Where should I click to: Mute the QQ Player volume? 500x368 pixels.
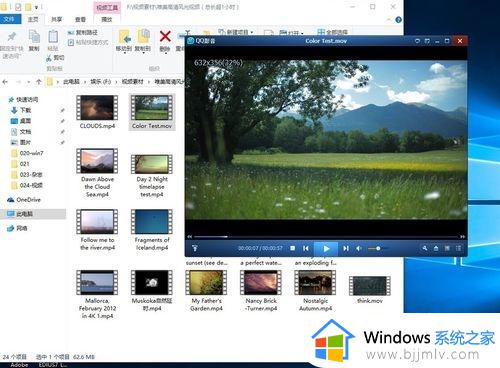pyautogui.click(x=359, y=248)
